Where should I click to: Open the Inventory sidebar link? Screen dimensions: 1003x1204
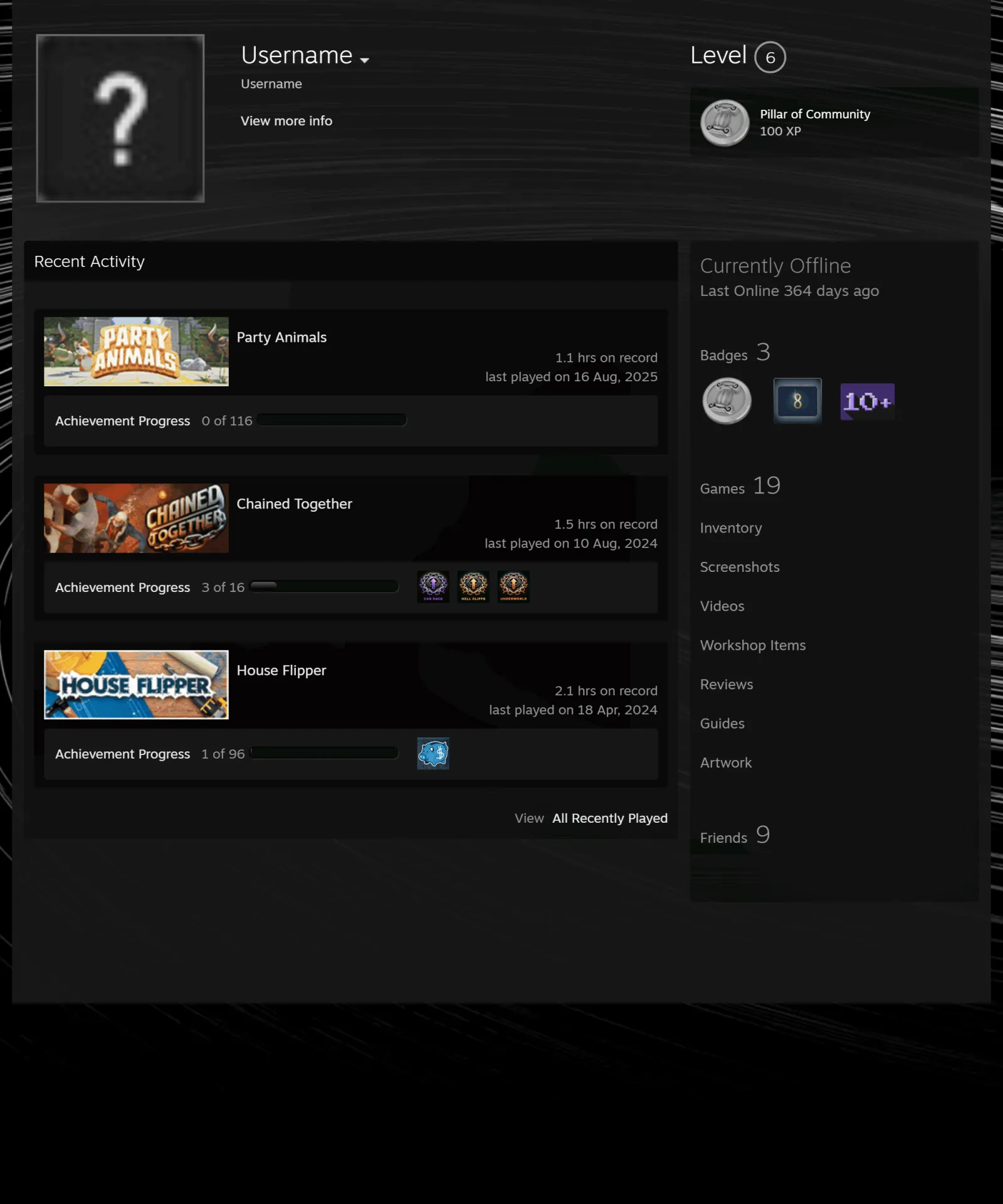[731, 528]
